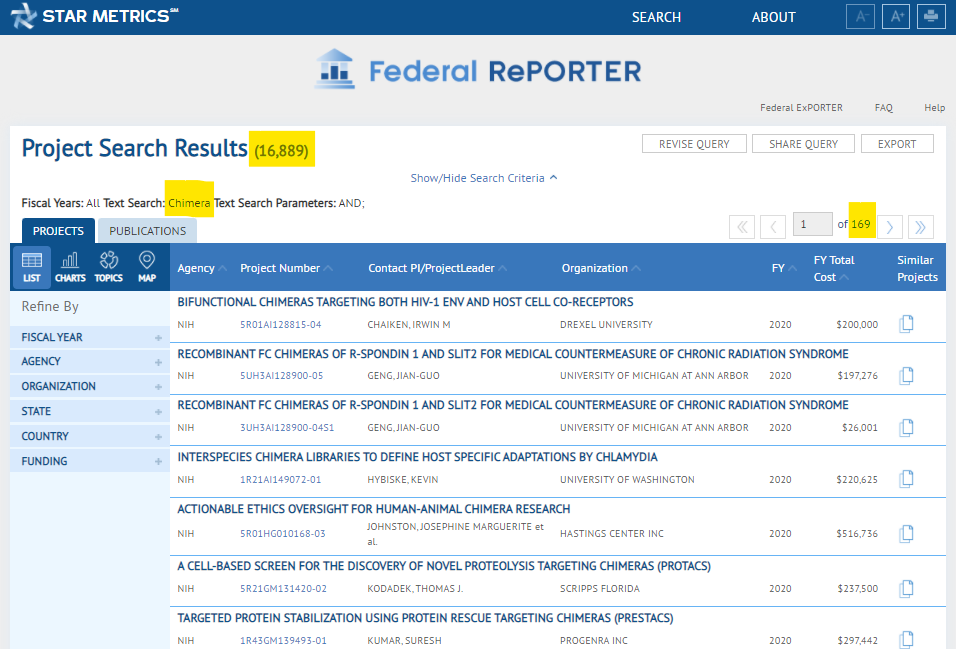This screenshot has width=956, height=649.
Task: Click HASTINGS CENTER INC organization cell
Action: [612, 534]
